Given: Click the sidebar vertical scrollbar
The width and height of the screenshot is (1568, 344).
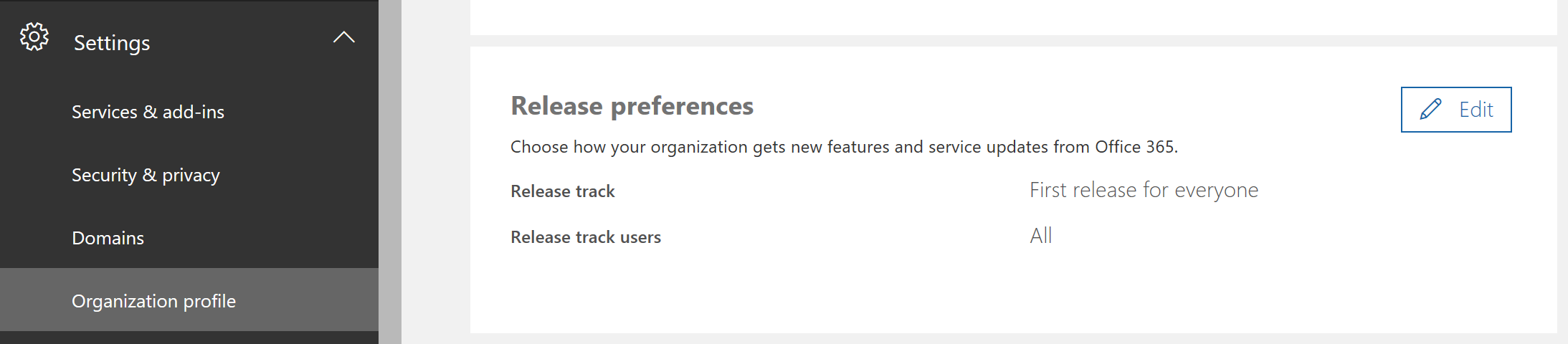Looking at the screenshot, I should [389, 172].
